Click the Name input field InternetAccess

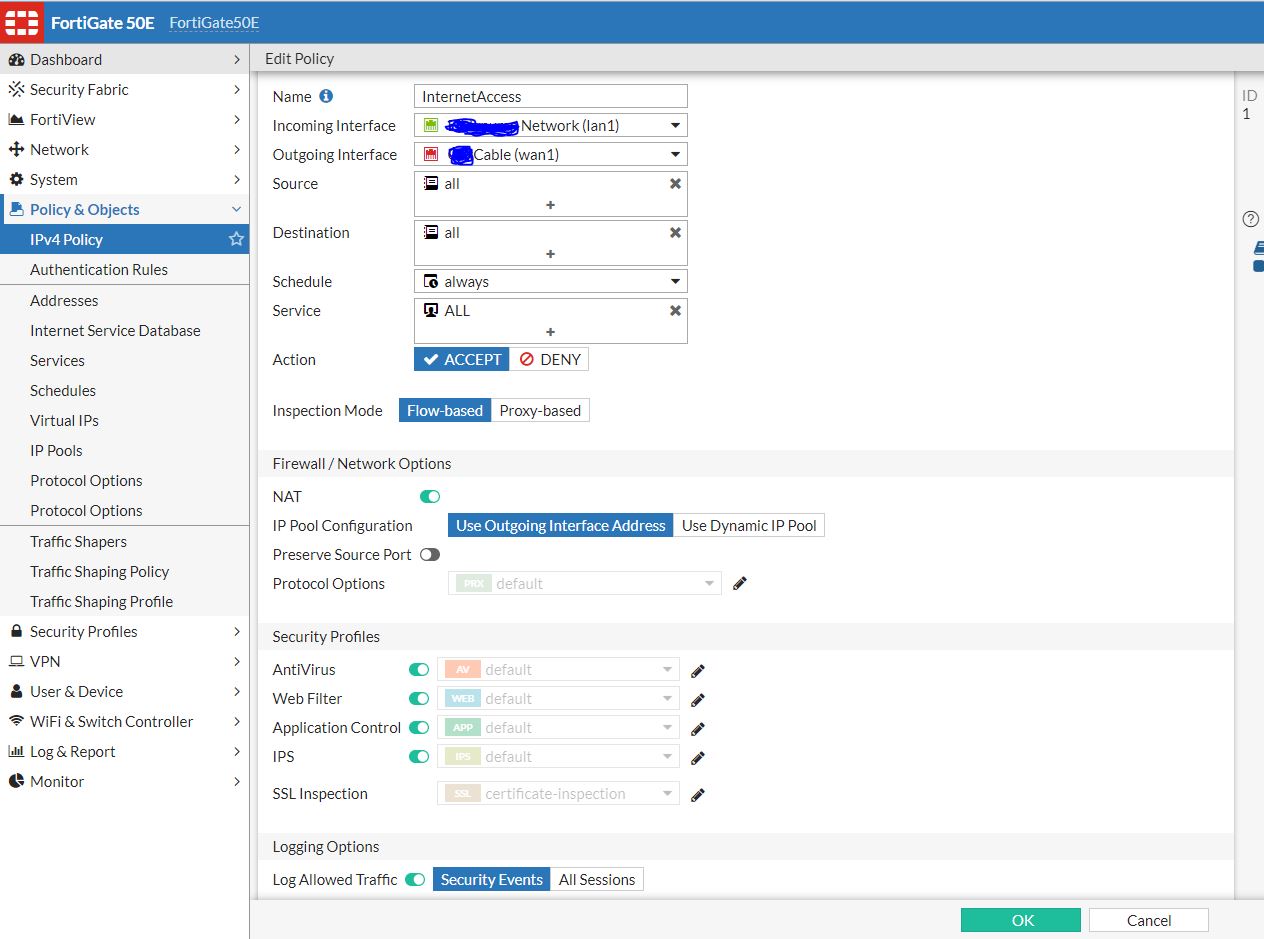[550, 96]
